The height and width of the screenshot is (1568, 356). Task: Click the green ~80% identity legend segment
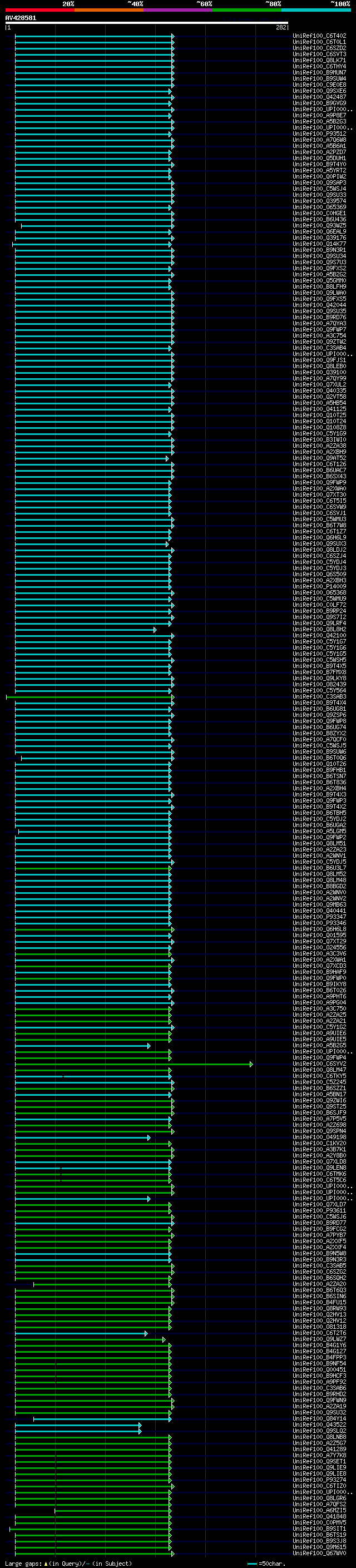coord(247,10)
